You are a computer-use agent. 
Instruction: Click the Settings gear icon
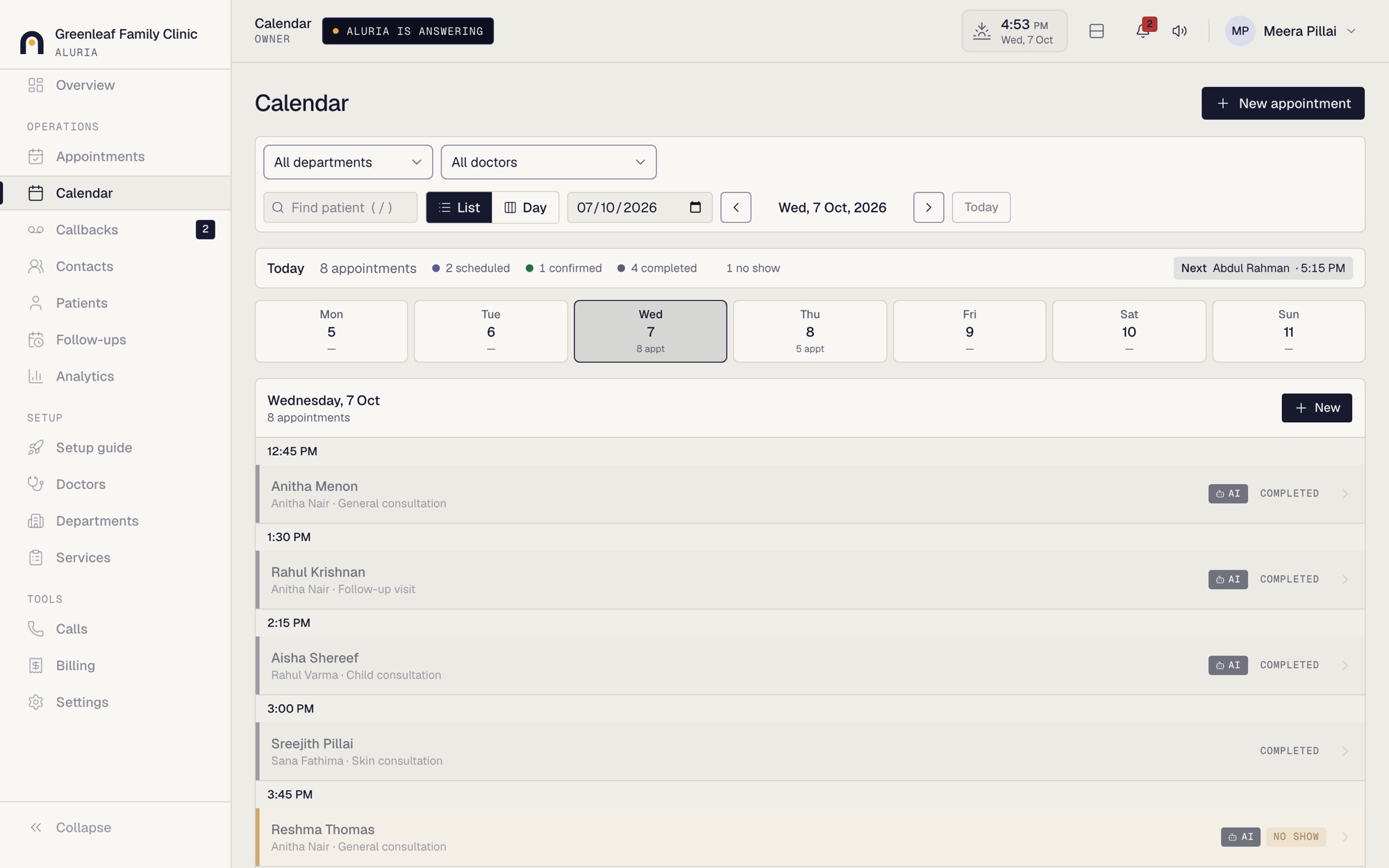click(35, 702)
